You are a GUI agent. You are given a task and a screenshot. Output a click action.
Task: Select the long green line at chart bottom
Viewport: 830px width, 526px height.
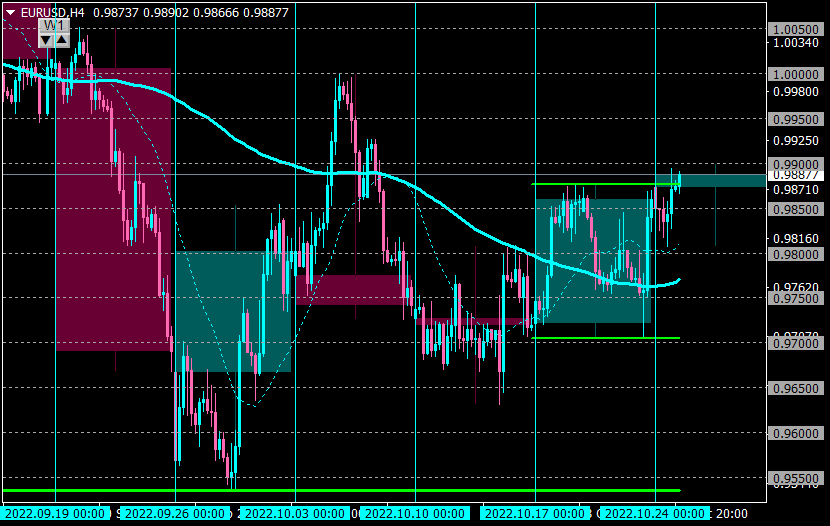341,491
